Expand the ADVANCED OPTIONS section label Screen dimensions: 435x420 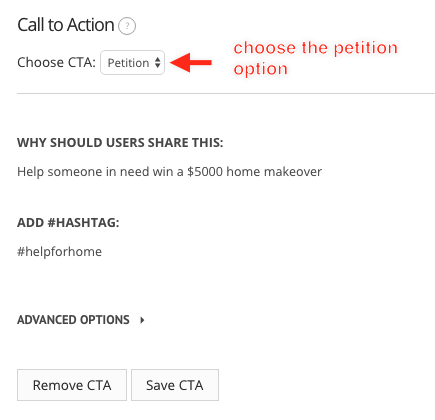click(x=73, y=320)
